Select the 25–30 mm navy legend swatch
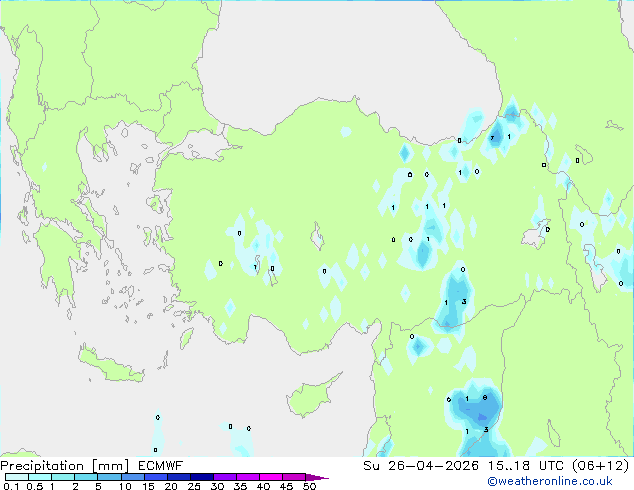 point(202,477)
